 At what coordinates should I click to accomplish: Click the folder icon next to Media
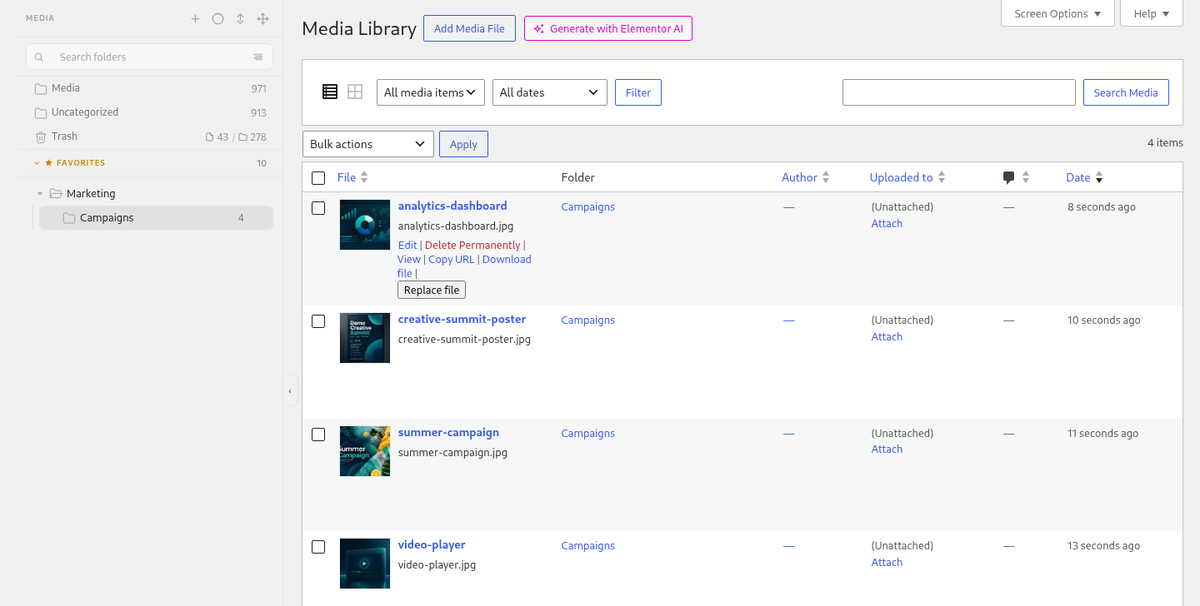[x=41, y=89]
